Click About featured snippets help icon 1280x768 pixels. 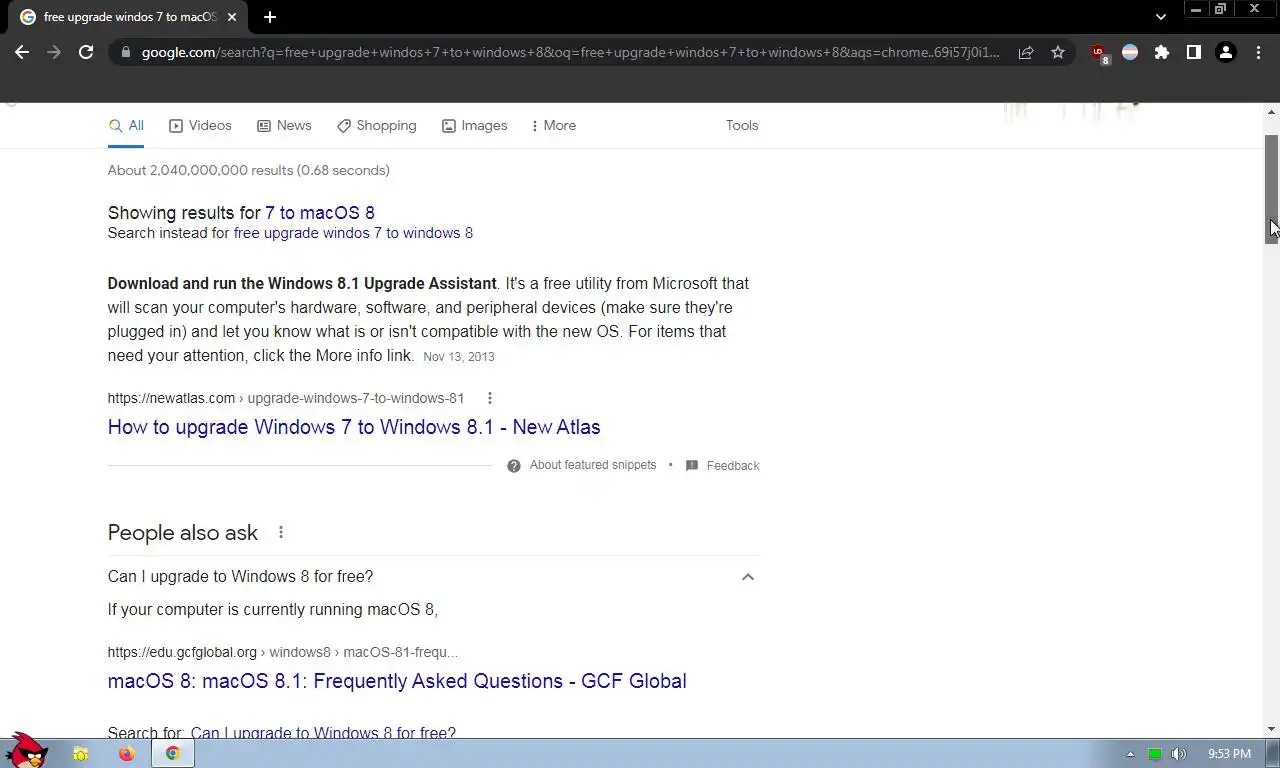coord(514,466)
